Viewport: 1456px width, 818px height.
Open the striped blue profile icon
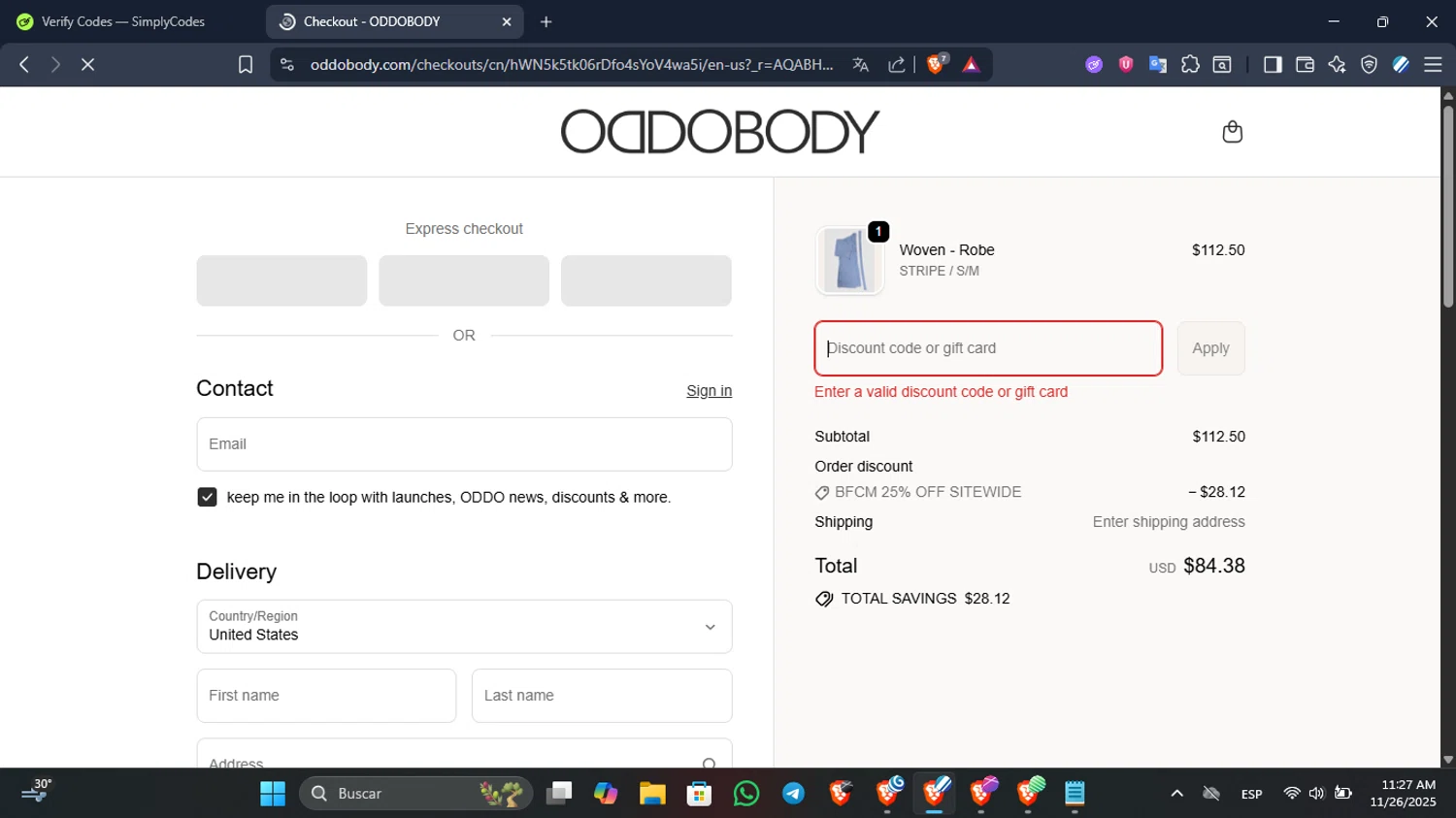tap(1401, 64)
